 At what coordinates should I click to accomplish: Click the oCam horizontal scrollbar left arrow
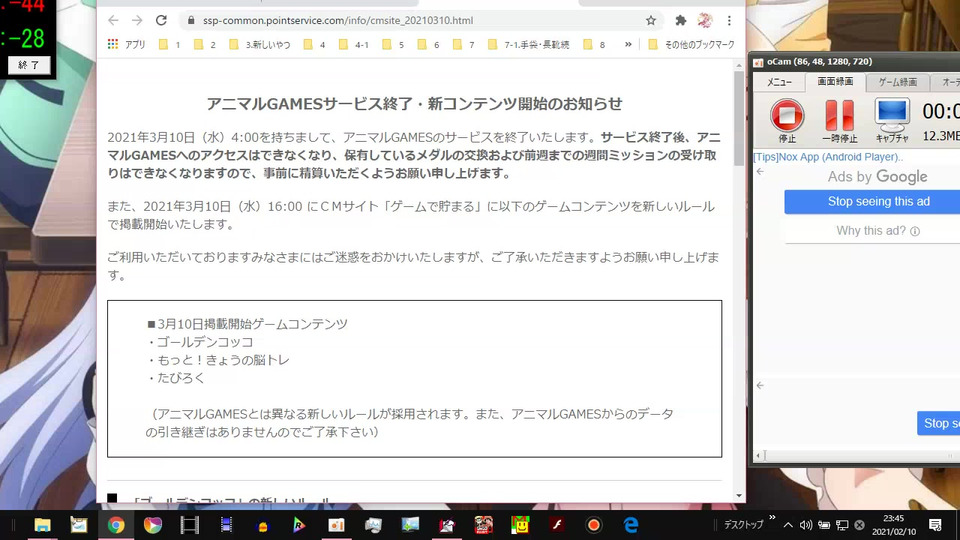[x=758, y=456]
